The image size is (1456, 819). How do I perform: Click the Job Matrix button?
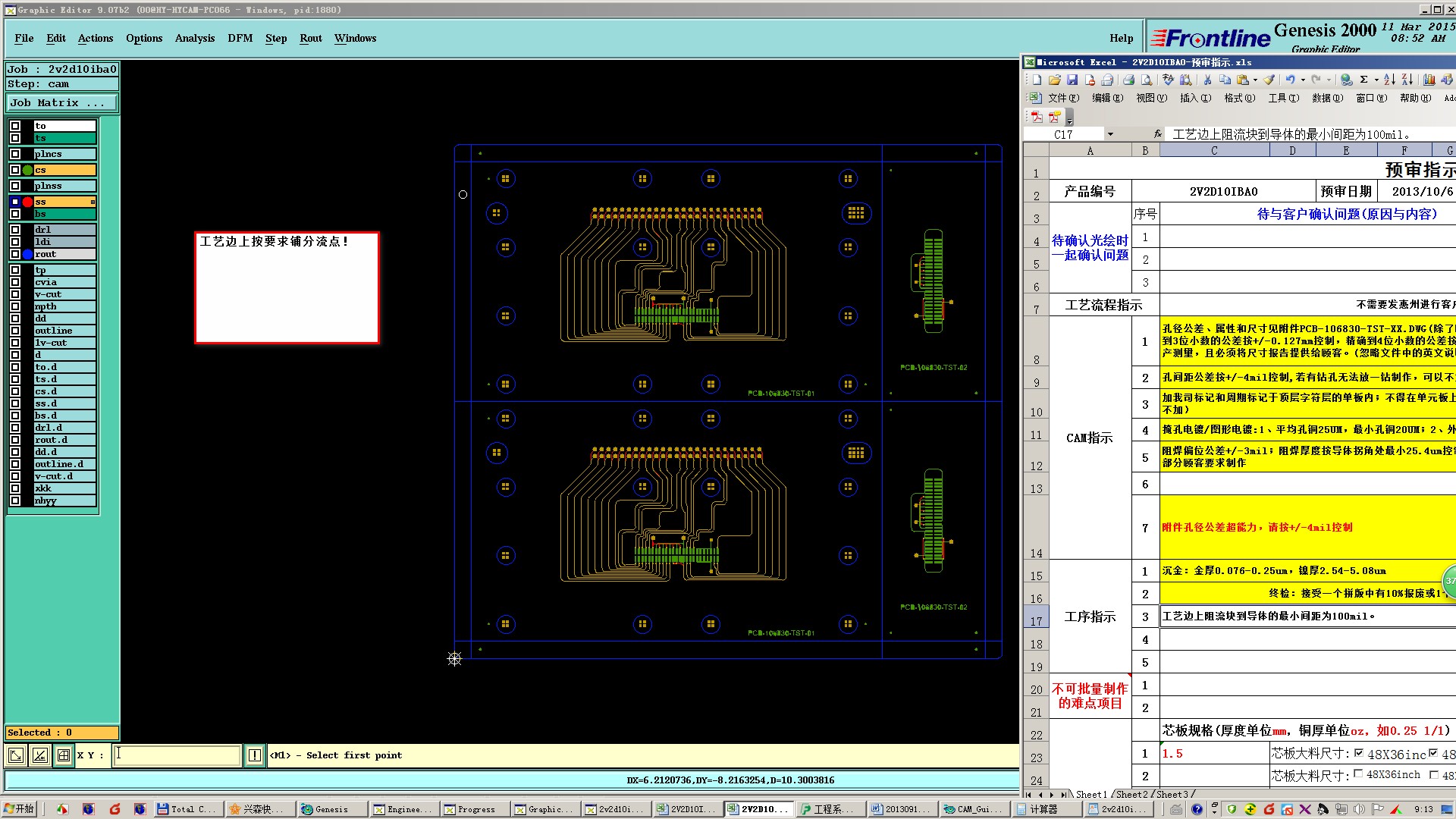point(62,102)
